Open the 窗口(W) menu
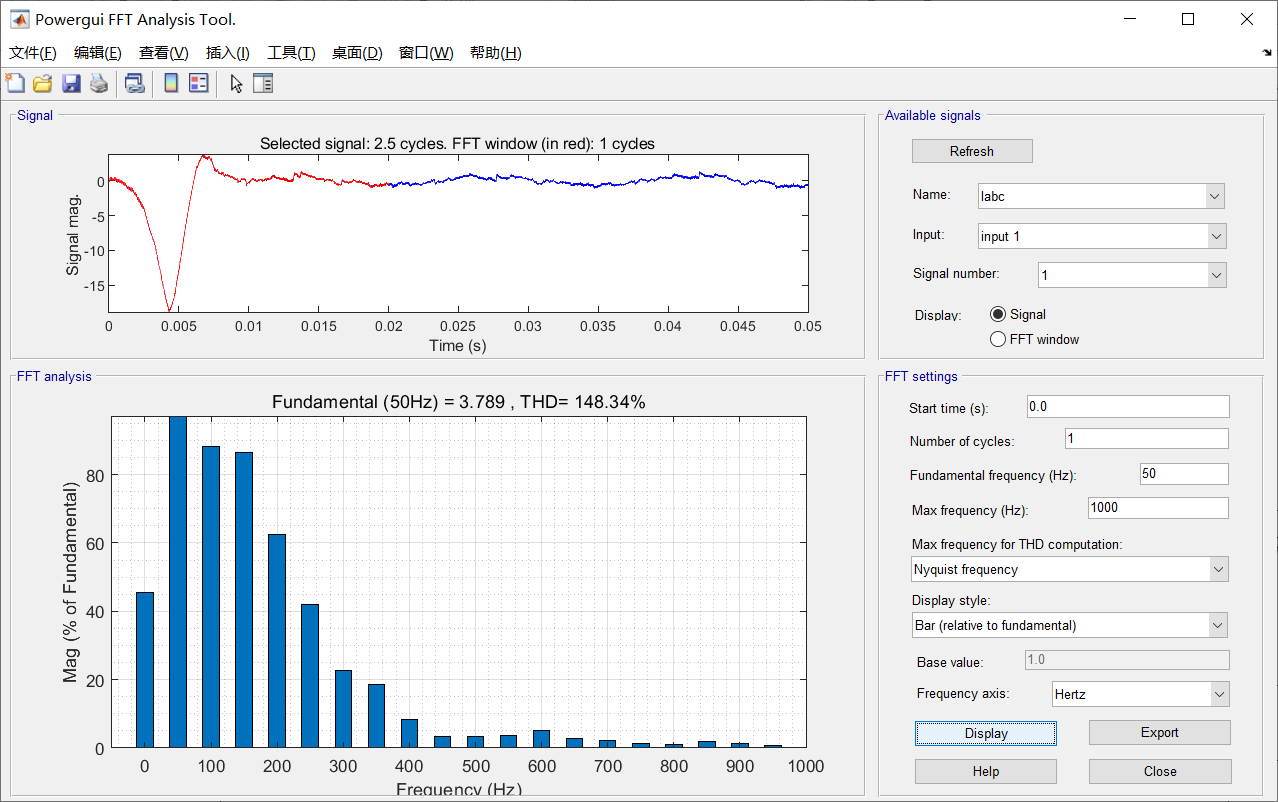 coord(426,53)
